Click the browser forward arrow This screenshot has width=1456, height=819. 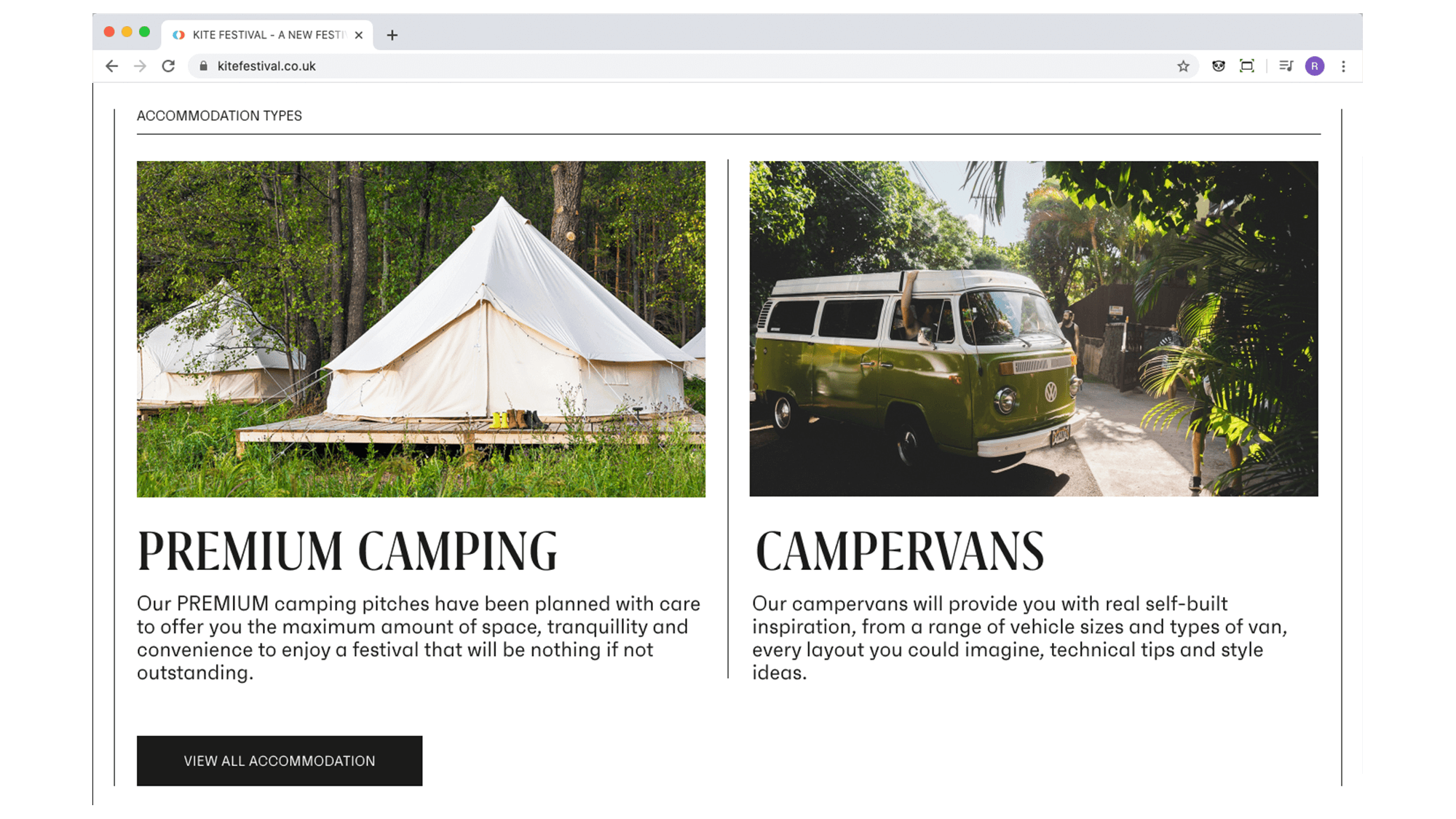point(140,66)
